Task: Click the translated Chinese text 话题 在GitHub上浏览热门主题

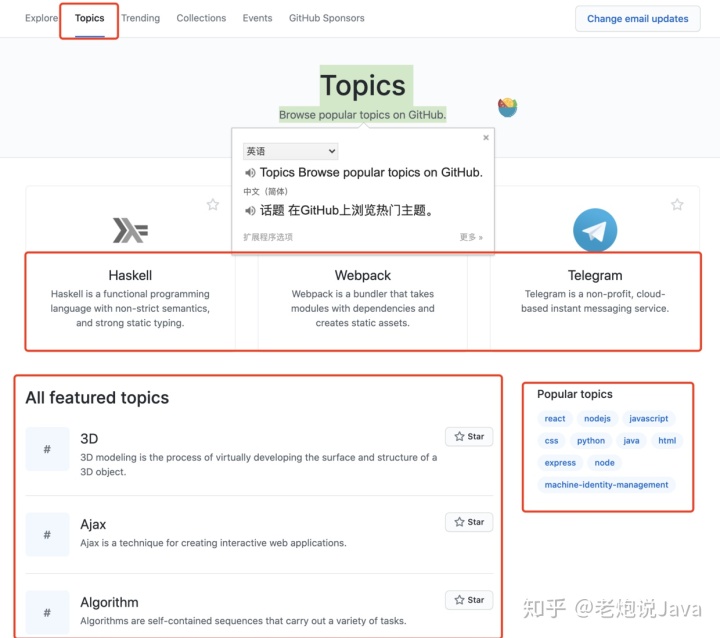Action: pyautogui.click(x=347, y=210)
